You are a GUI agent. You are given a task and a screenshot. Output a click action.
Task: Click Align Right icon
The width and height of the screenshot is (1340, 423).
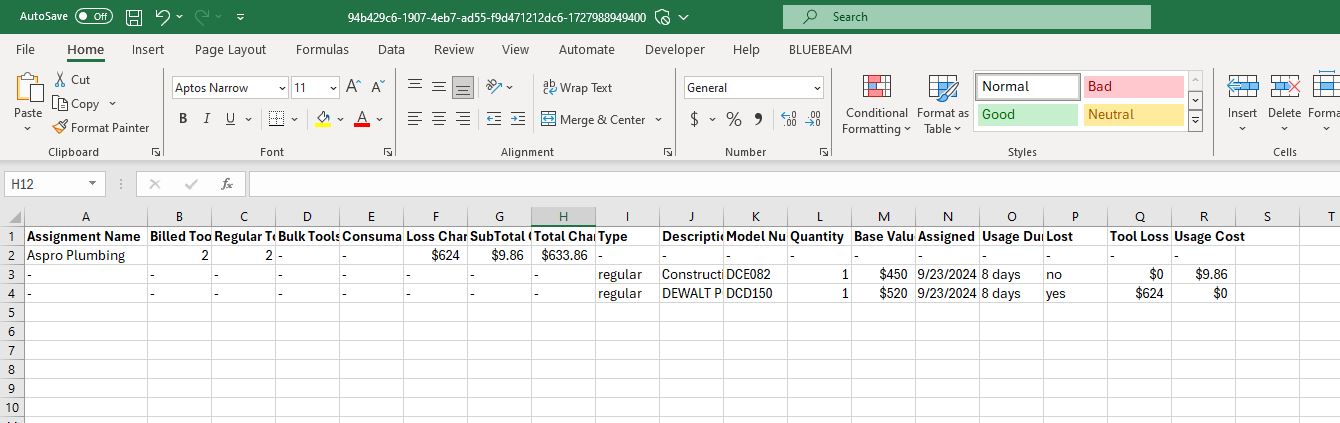click(x=463, y=119)
